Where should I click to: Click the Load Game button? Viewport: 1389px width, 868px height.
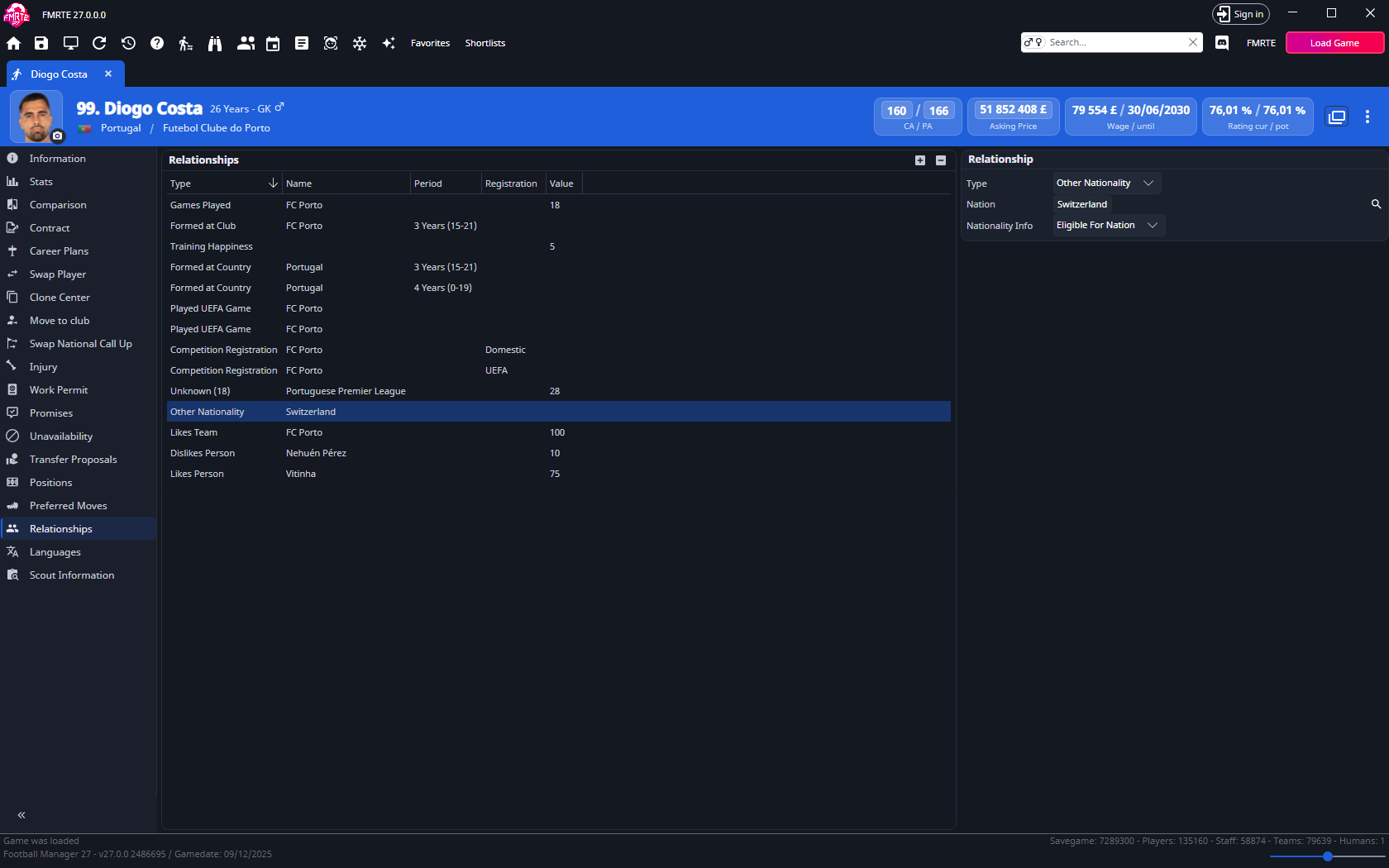1334,43
